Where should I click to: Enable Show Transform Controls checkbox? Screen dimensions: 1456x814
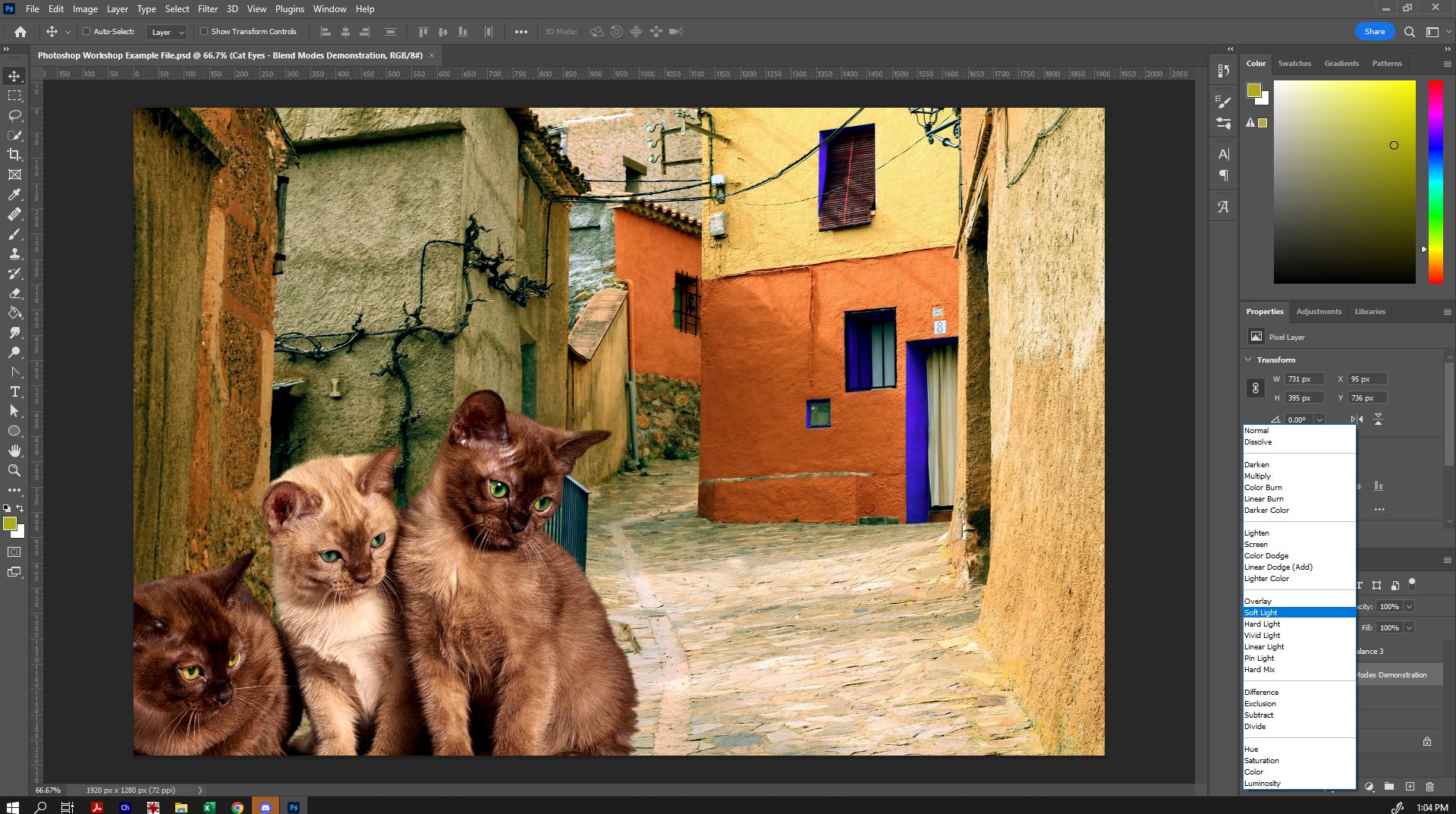point(204,32)
